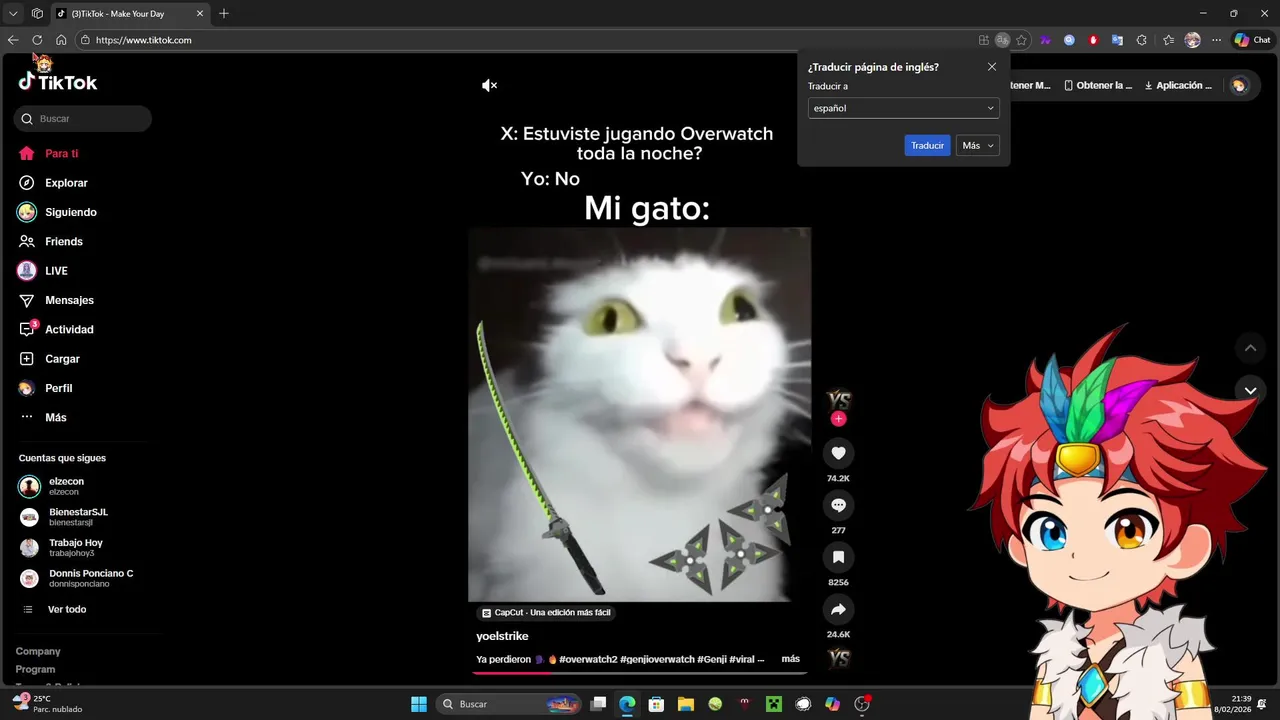1280x720 pixels.
Task: Open the Cargar upload page
Action: pyautogui.click(x=49, y=359)
